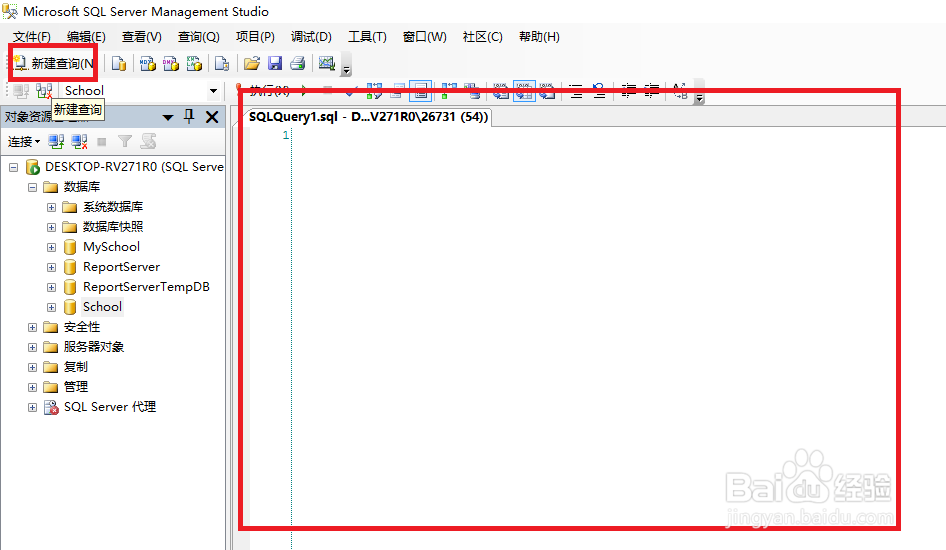Image resolution: width=946 pixels, height=550 pixels.
Task: Open the 查询(Q) Query menu
Action: coord(198,37)
